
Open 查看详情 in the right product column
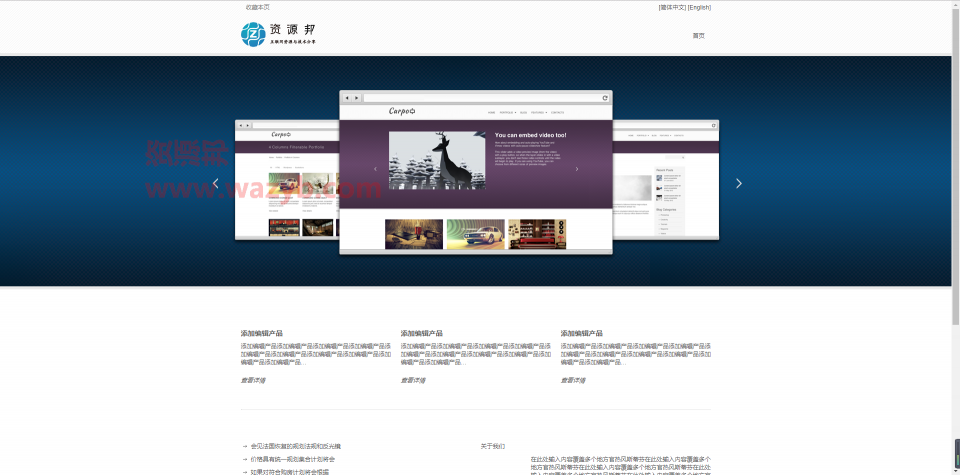(x=573, y=380)
